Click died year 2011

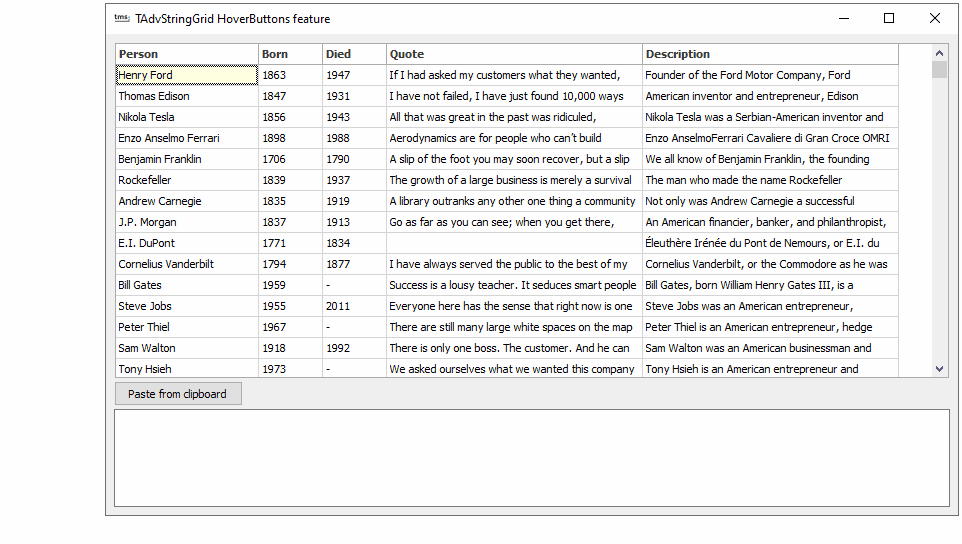pos(354,306)
